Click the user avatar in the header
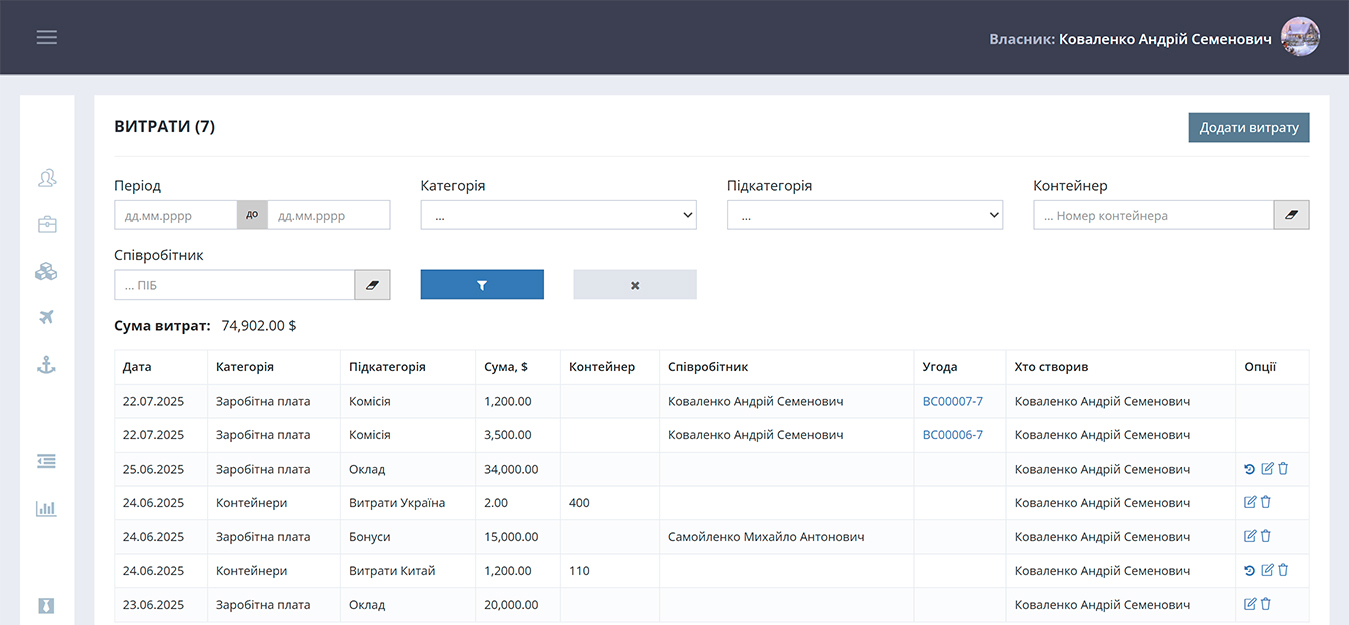The image size is (1349, 625). click(1300, 37)
